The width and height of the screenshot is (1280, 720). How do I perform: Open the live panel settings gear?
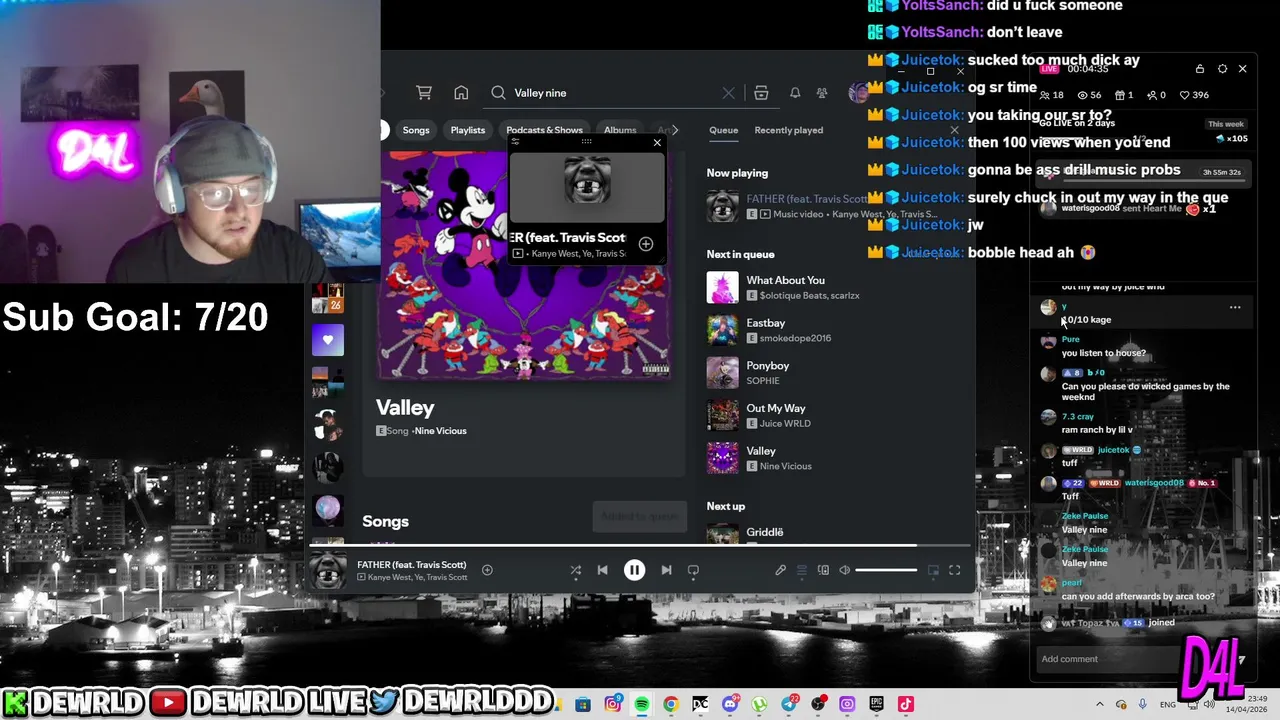(x=1222, y=69)
